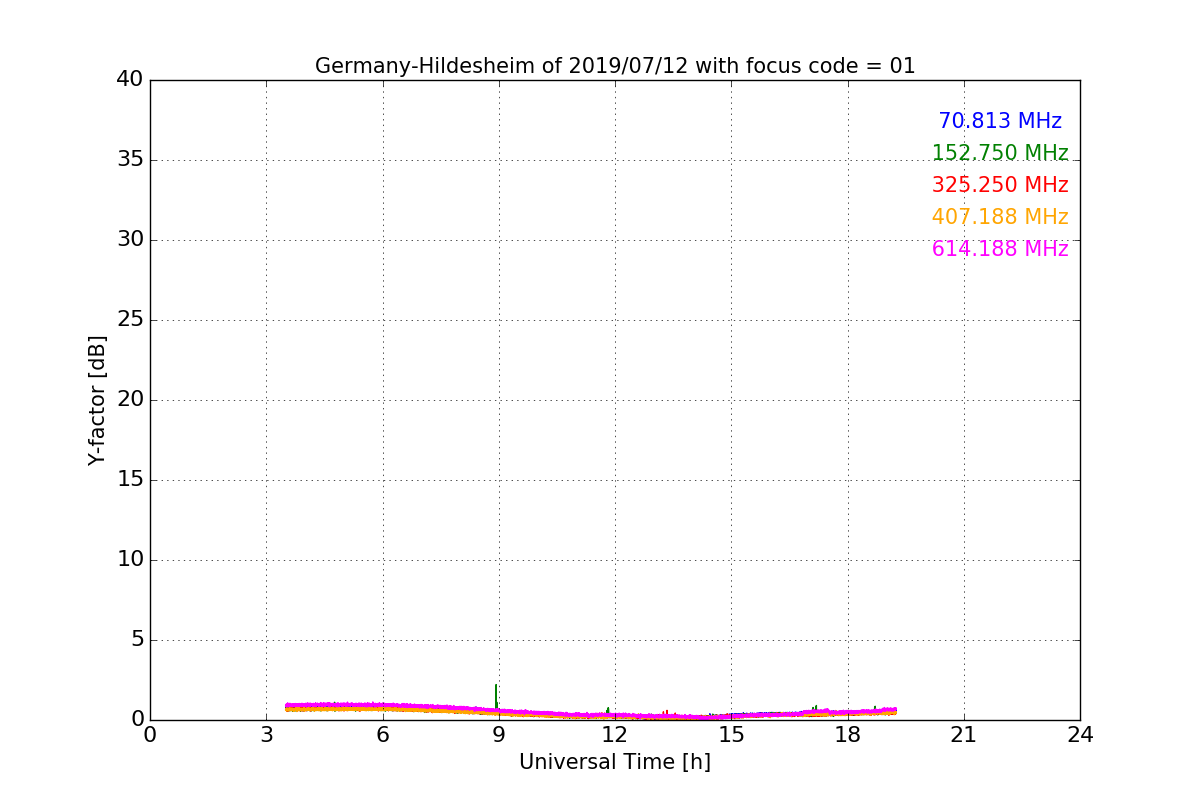
Task: Click the red spike after 13 hours
Action: pyautogui.click(x=665, y=713)
